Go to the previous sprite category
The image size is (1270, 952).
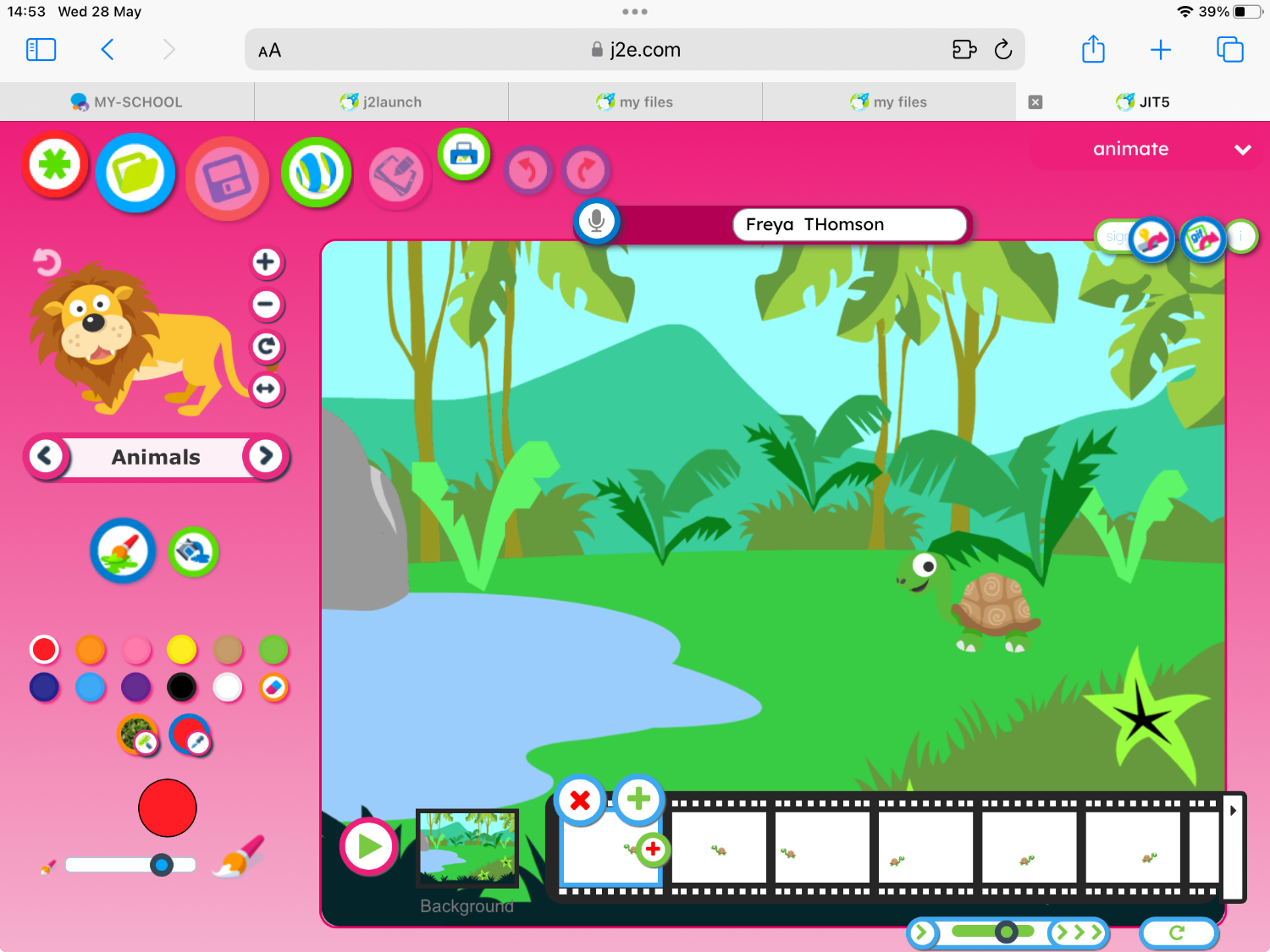(x=46, y=457)
